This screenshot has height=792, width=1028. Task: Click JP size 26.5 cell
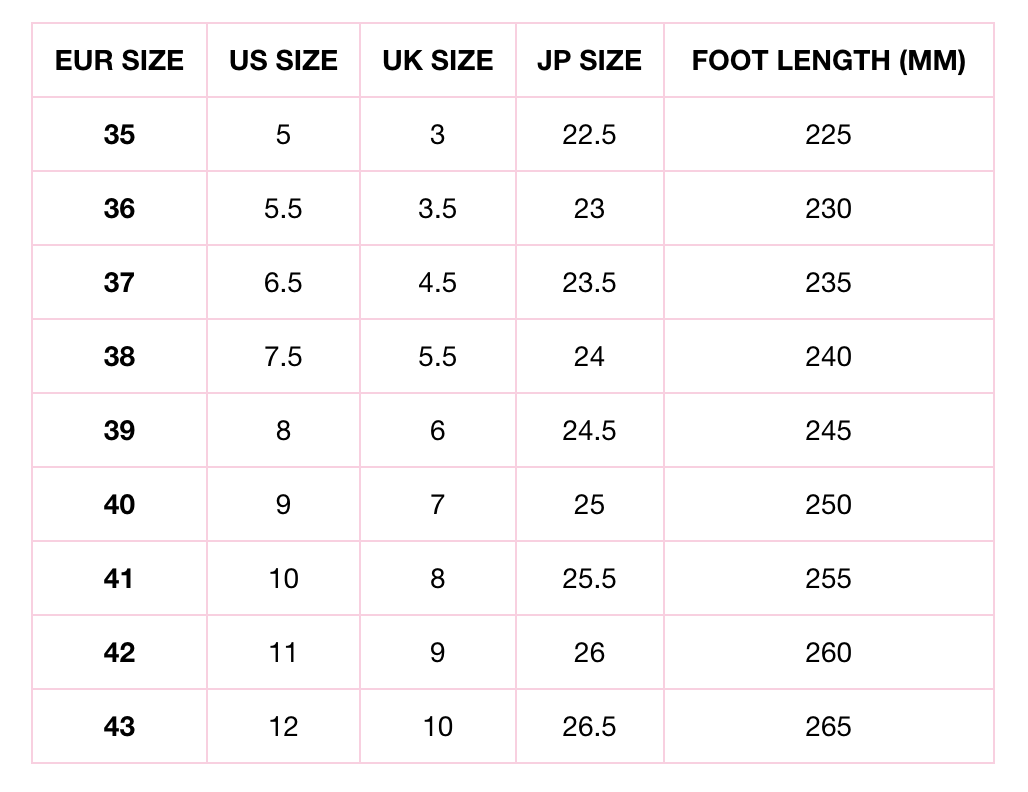(589, 727)
